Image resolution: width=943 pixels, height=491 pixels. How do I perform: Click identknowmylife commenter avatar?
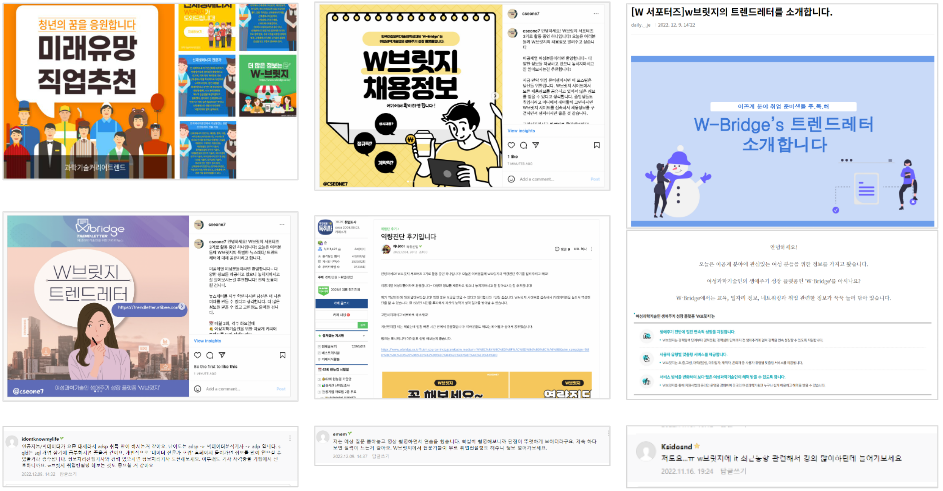point(11,442)
